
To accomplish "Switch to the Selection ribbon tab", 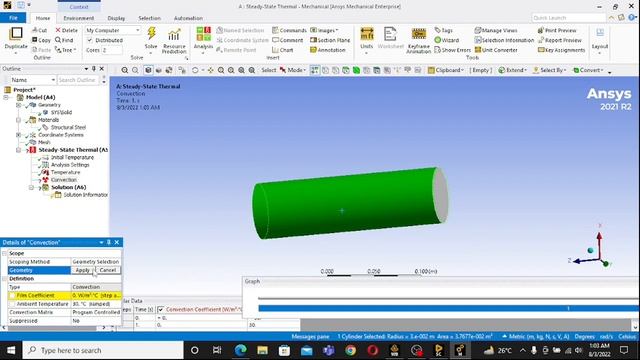I will [x=149, y=18].
